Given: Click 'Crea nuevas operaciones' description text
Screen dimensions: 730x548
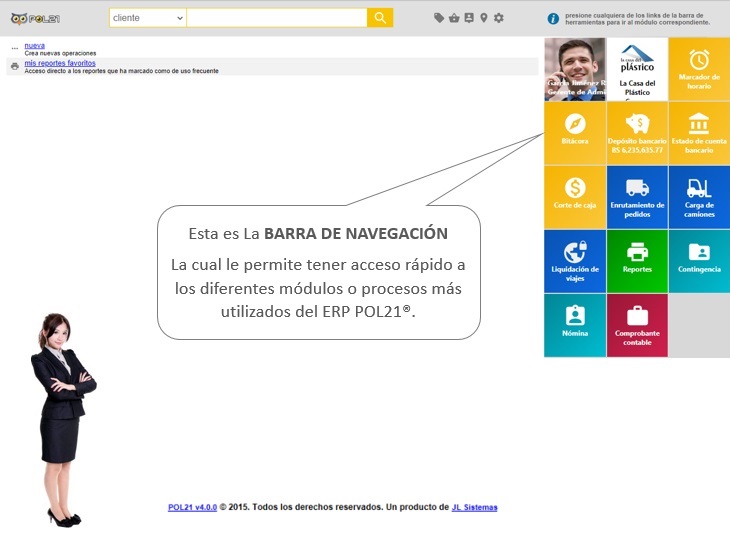Looking at the screenshot, I should click(60, 53).
